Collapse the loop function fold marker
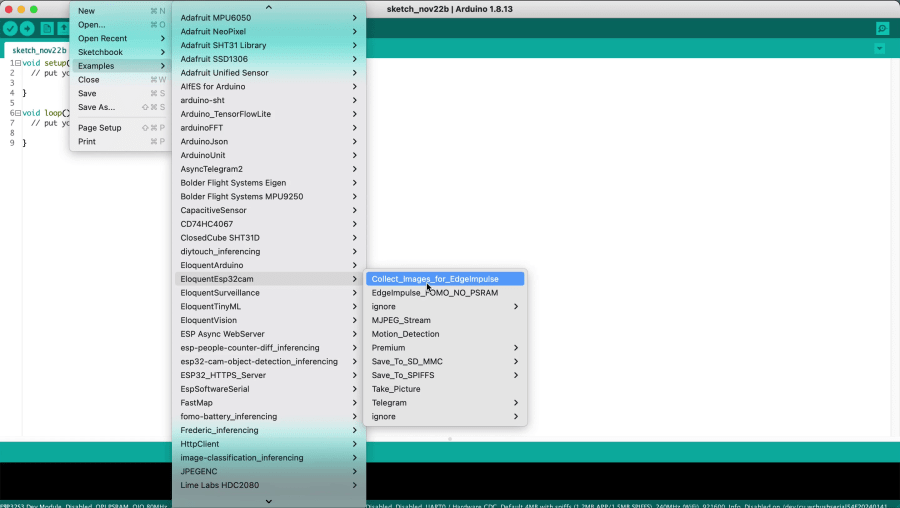900x508 pixels. pos(18,113)
